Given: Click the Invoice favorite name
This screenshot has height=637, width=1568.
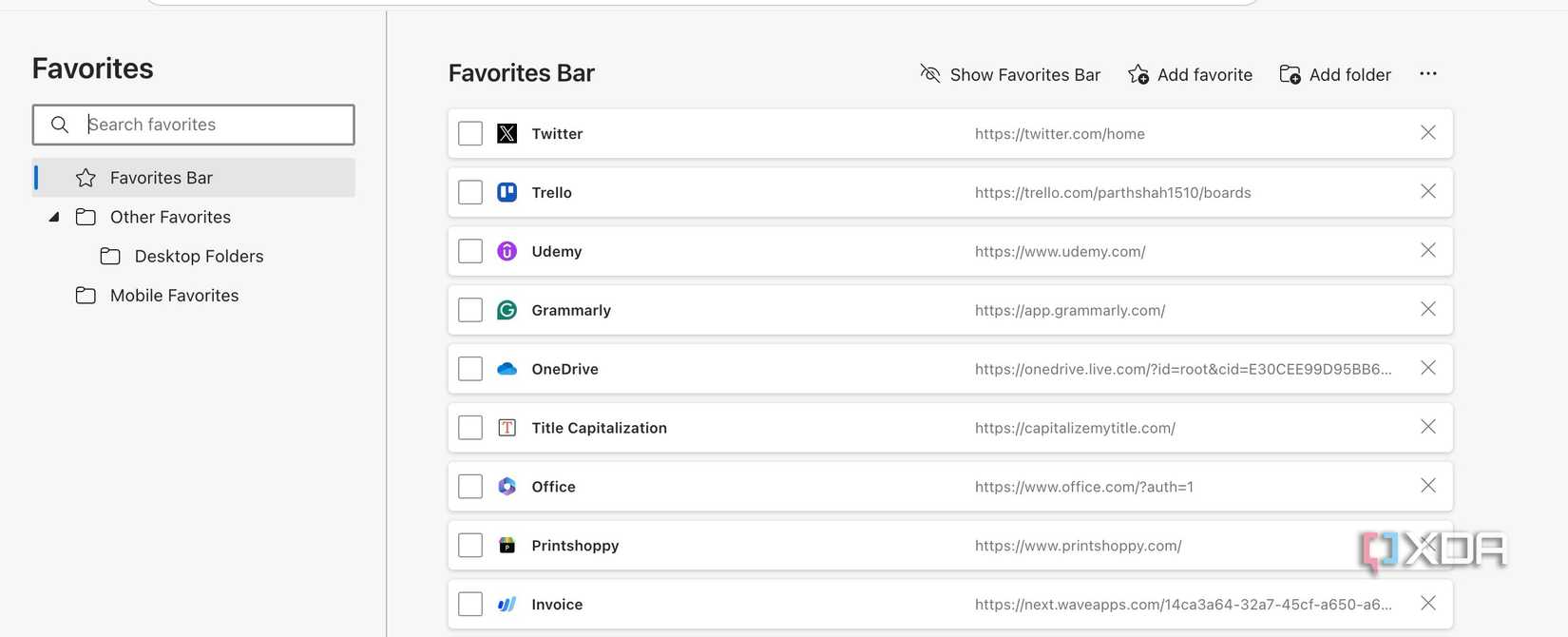Looking at the screenshot, I should [557, 605].
